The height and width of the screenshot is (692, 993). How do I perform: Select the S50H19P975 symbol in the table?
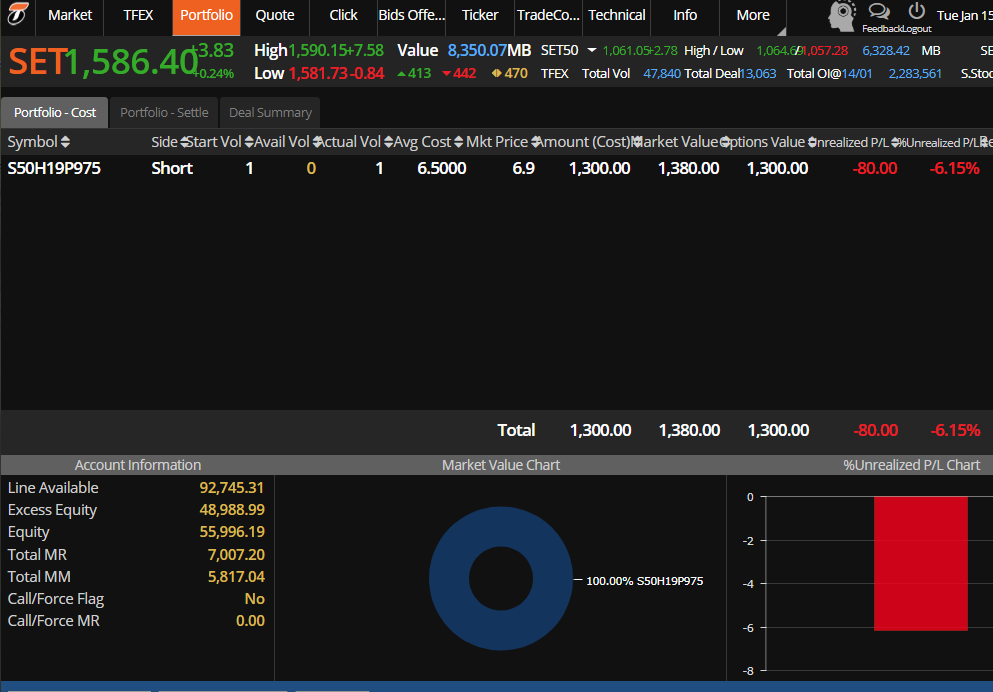(x=54, y=168)
